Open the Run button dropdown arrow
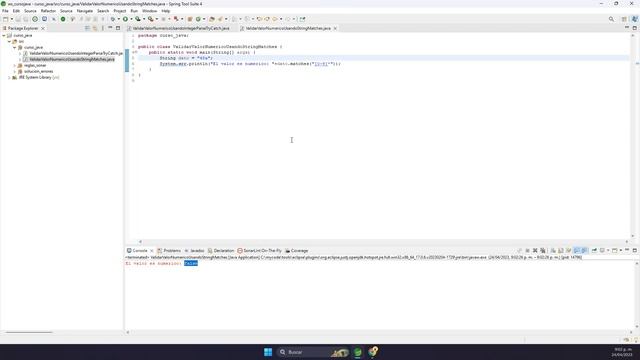This screenshot has height=360, width=640. (131, 19)
